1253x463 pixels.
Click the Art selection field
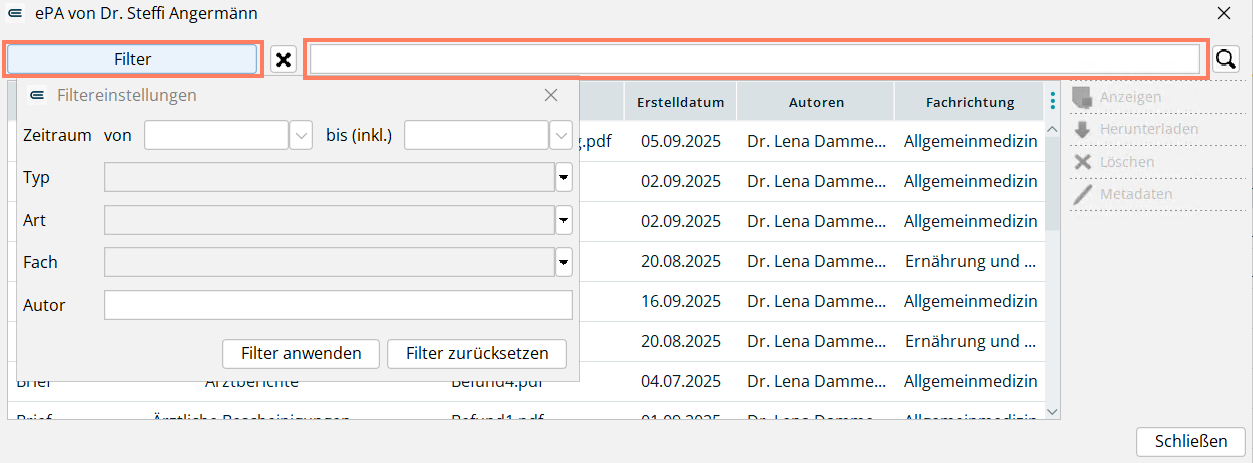click(329, 220)
